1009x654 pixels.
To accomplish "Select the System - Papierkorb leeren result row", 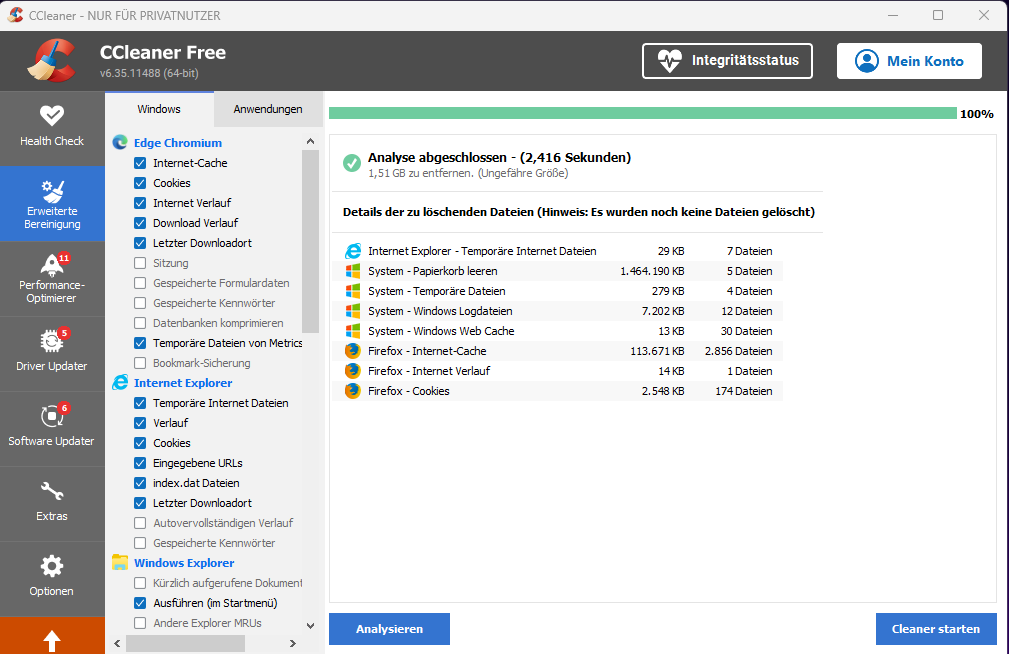I will click(557, 271).
